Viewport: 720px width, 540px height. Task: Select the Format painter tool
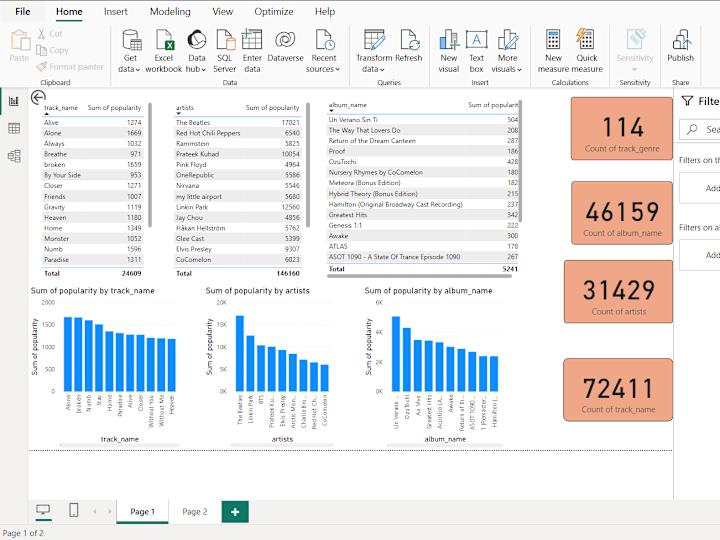(70, 67)
